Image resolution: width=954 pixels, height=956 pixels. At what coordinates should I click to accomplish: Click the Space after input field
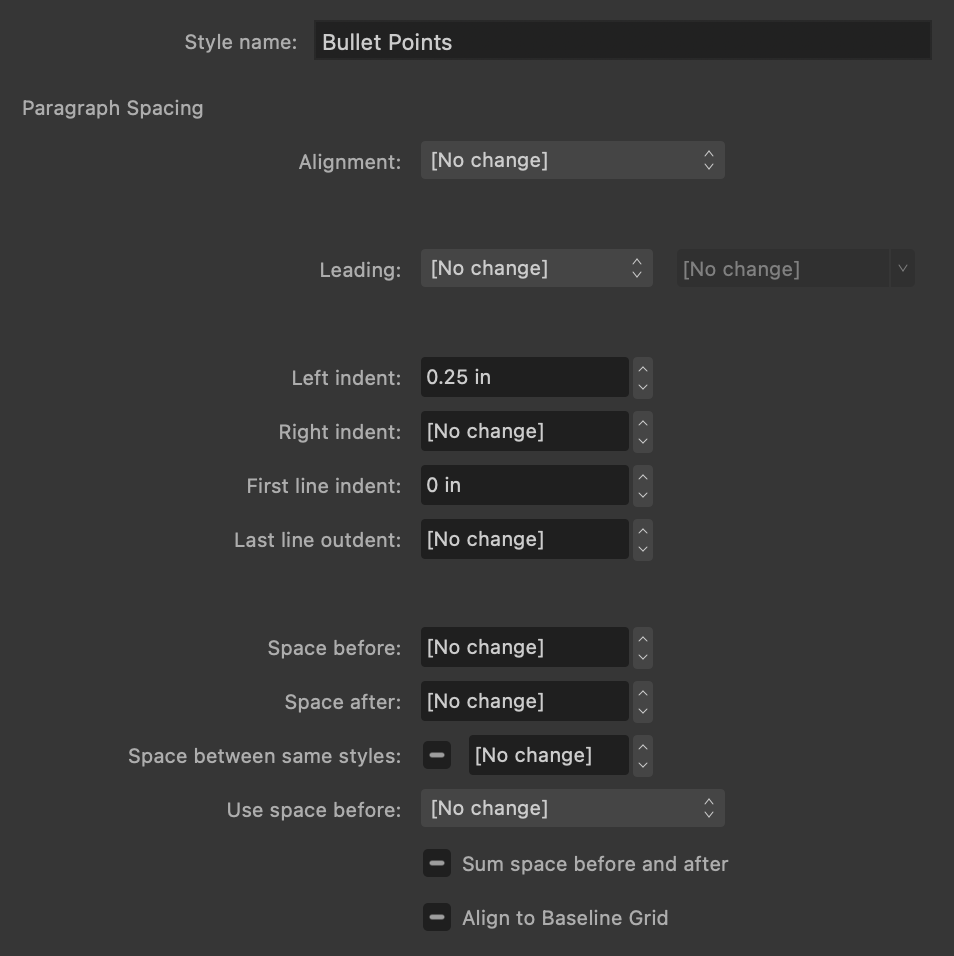coord(524,701)
